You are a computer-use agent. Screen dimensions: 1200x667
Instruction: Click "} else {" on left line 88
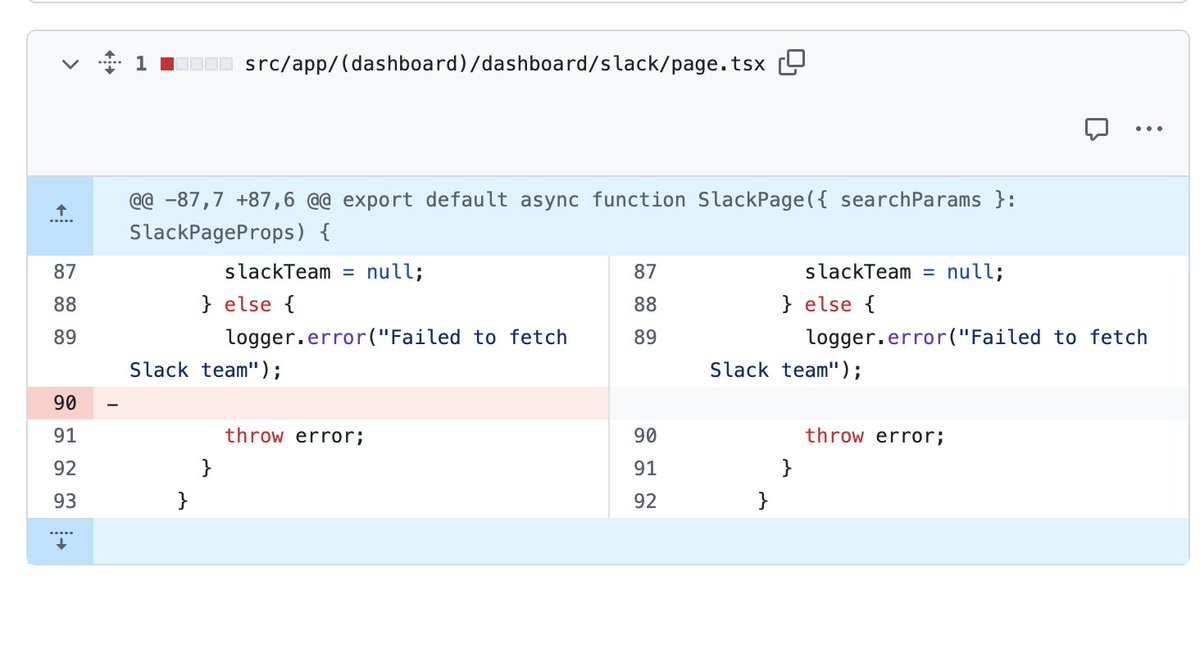[x=248, y=304]
